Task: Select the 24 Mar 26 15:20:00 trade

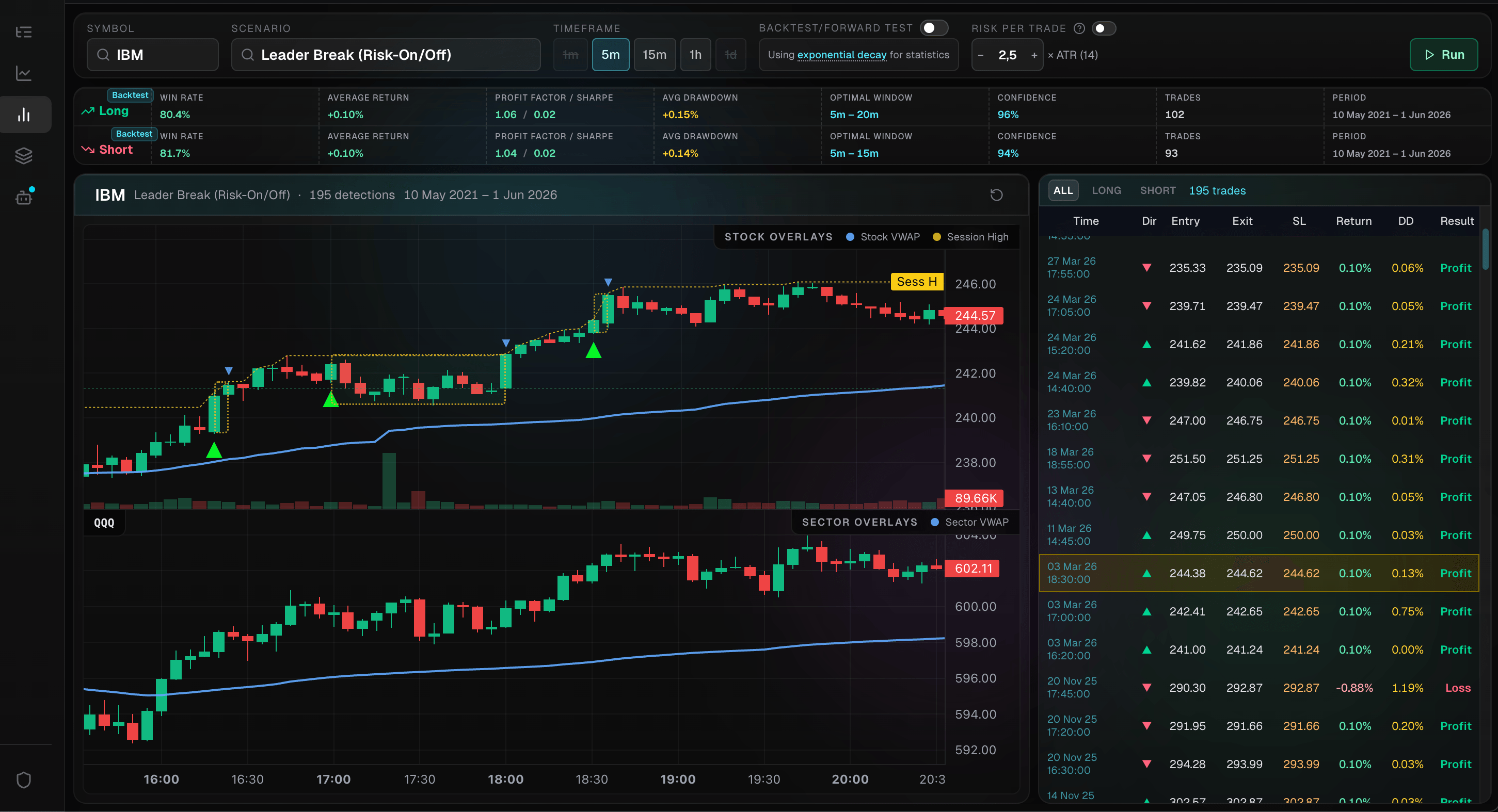Action: (x=1258, y=344)
